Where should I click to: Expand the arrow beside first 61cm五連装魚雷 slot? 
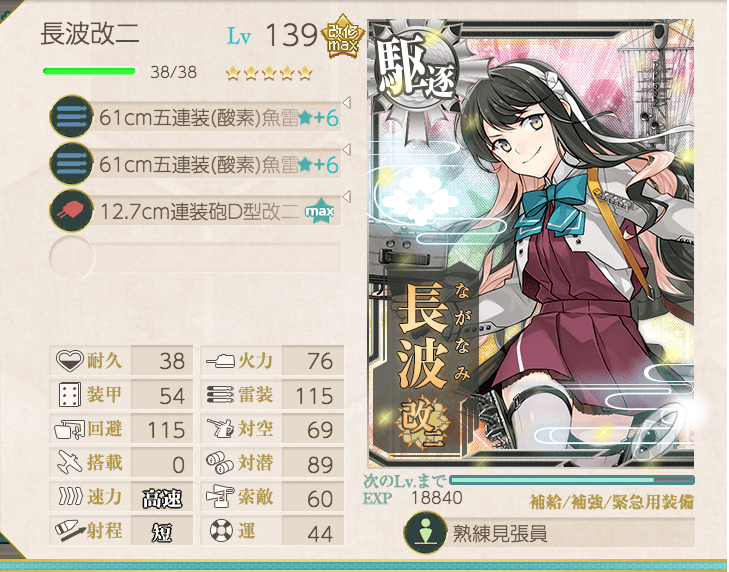click(346, 102)
